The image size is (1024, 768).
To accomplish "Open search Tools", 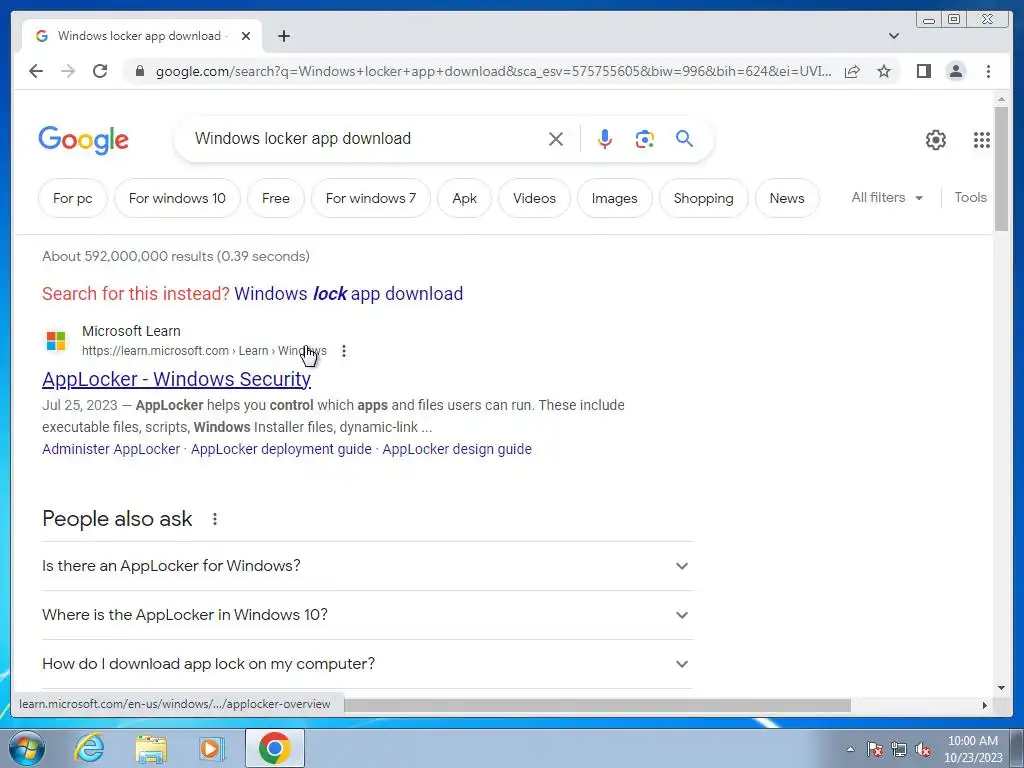I will pos(970,197).
